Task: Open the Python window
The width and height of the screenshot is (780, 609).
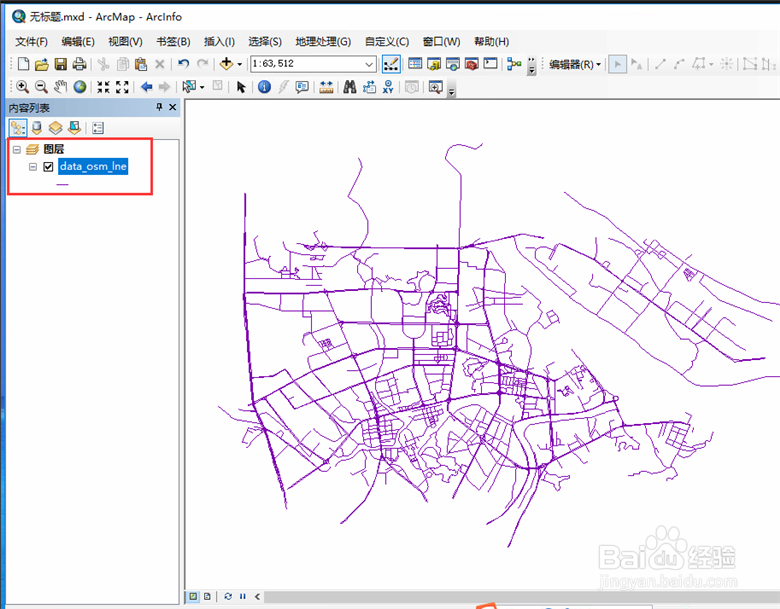Action: click(x=490, y=64)
